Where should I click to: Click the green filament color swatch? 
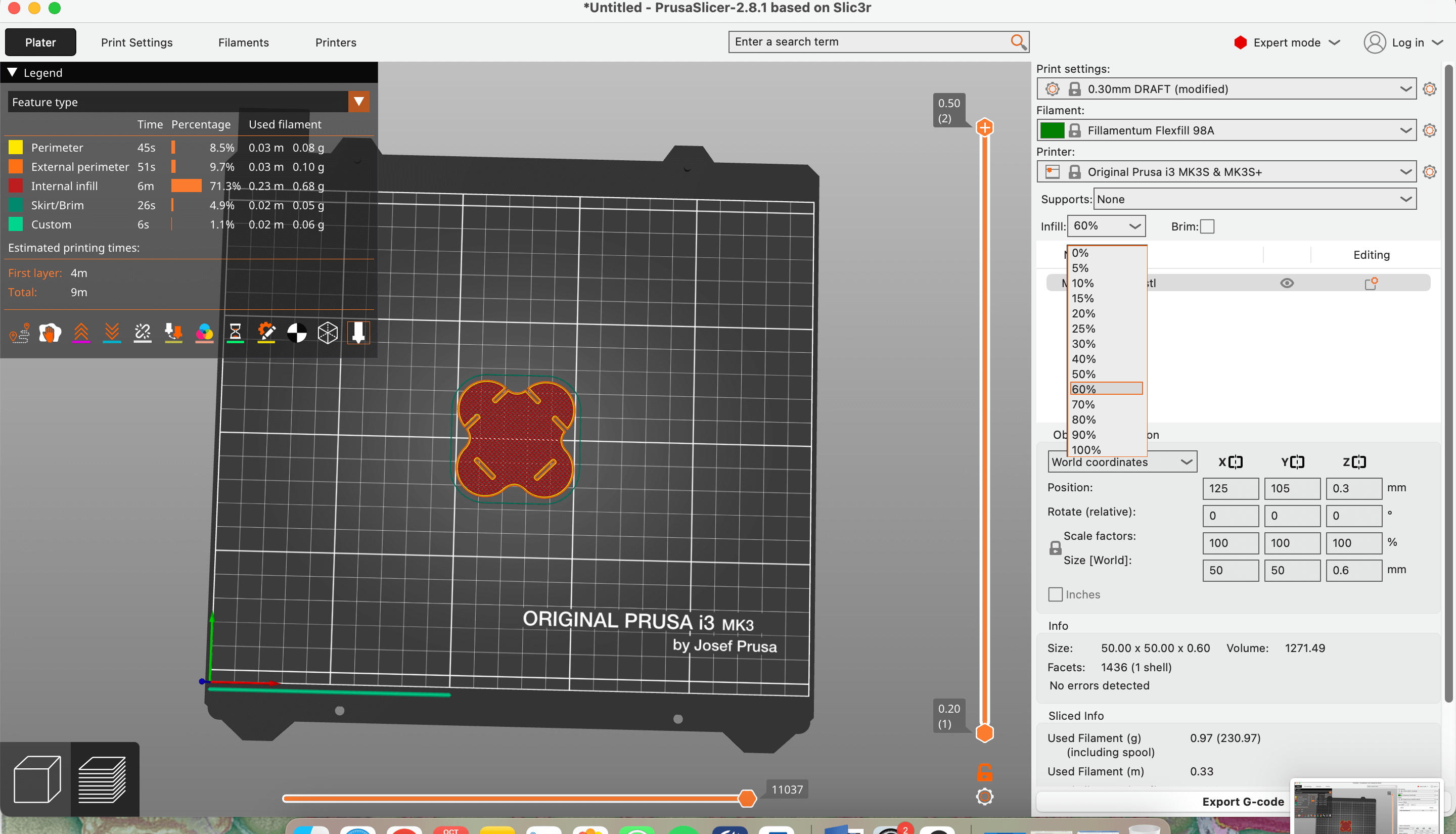point(1052,130)
